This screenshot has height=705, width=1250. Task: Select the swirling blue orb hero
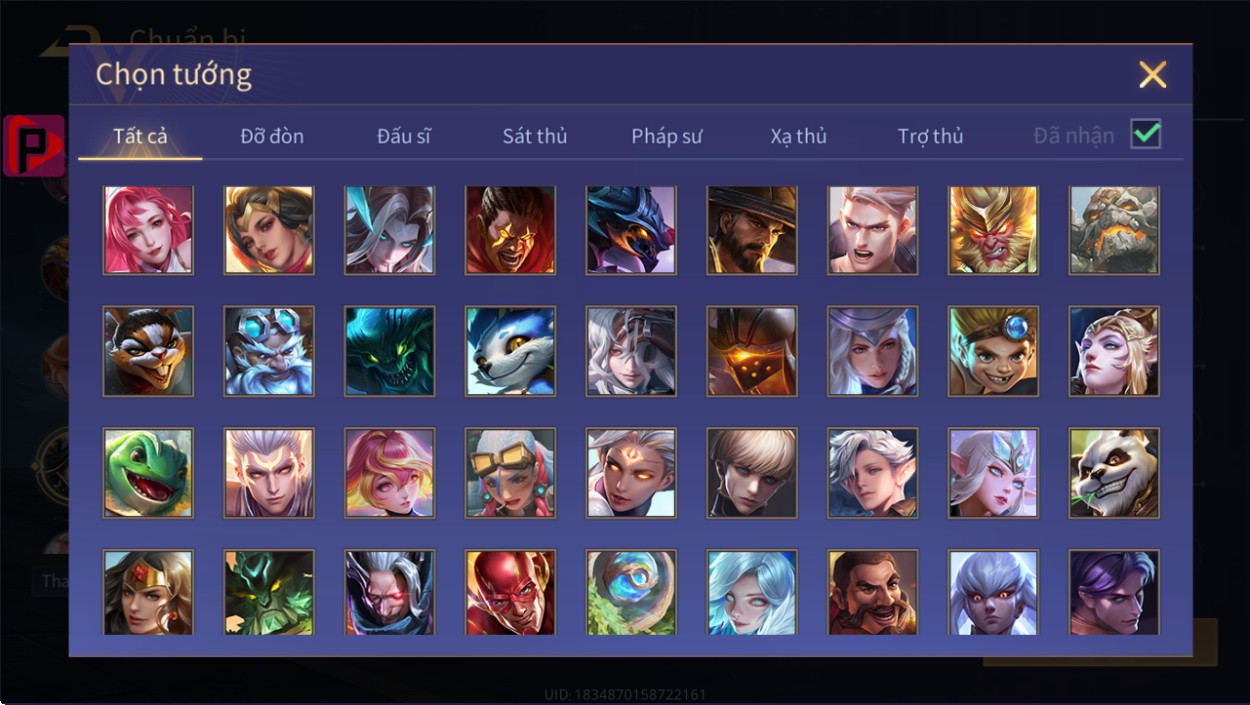tap(631, 592)
